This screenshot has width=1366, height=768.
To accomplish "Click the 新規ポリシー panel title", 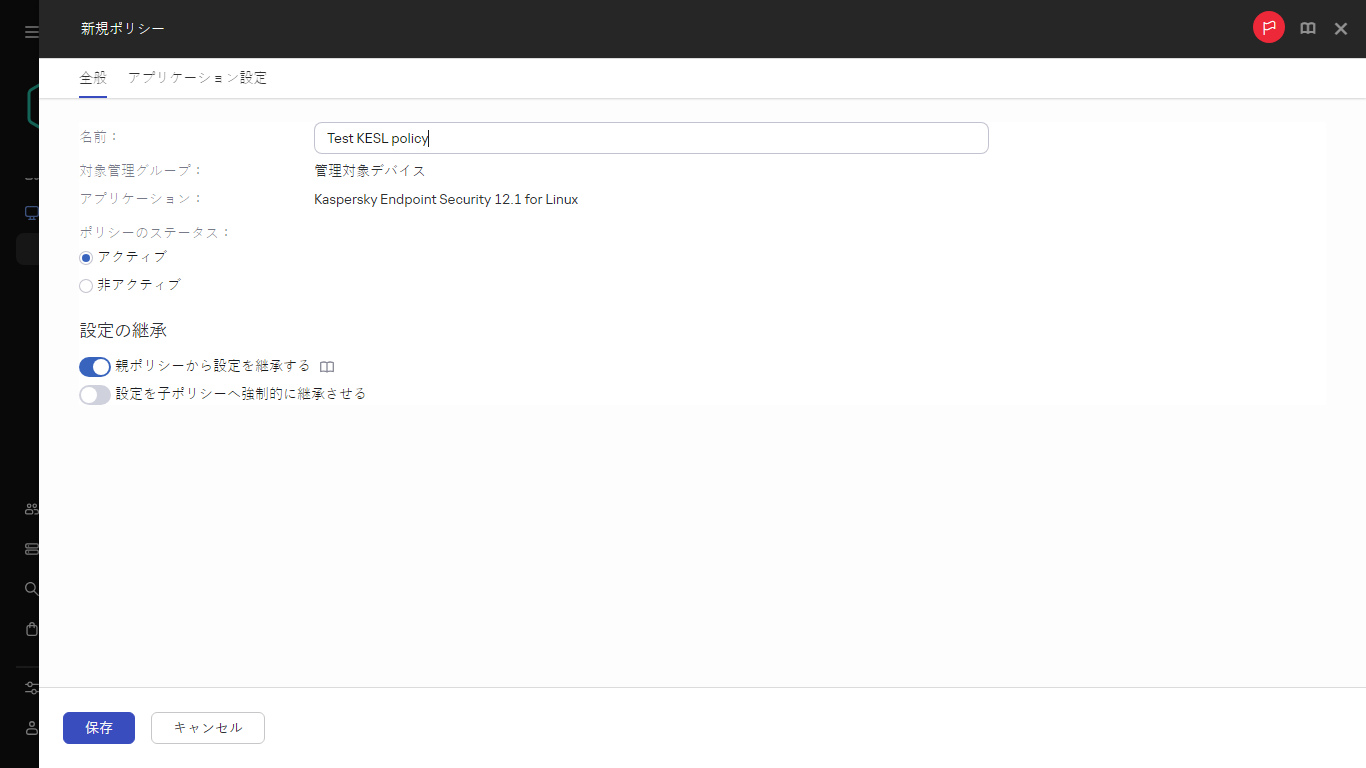I will click(x=123, y=29).
